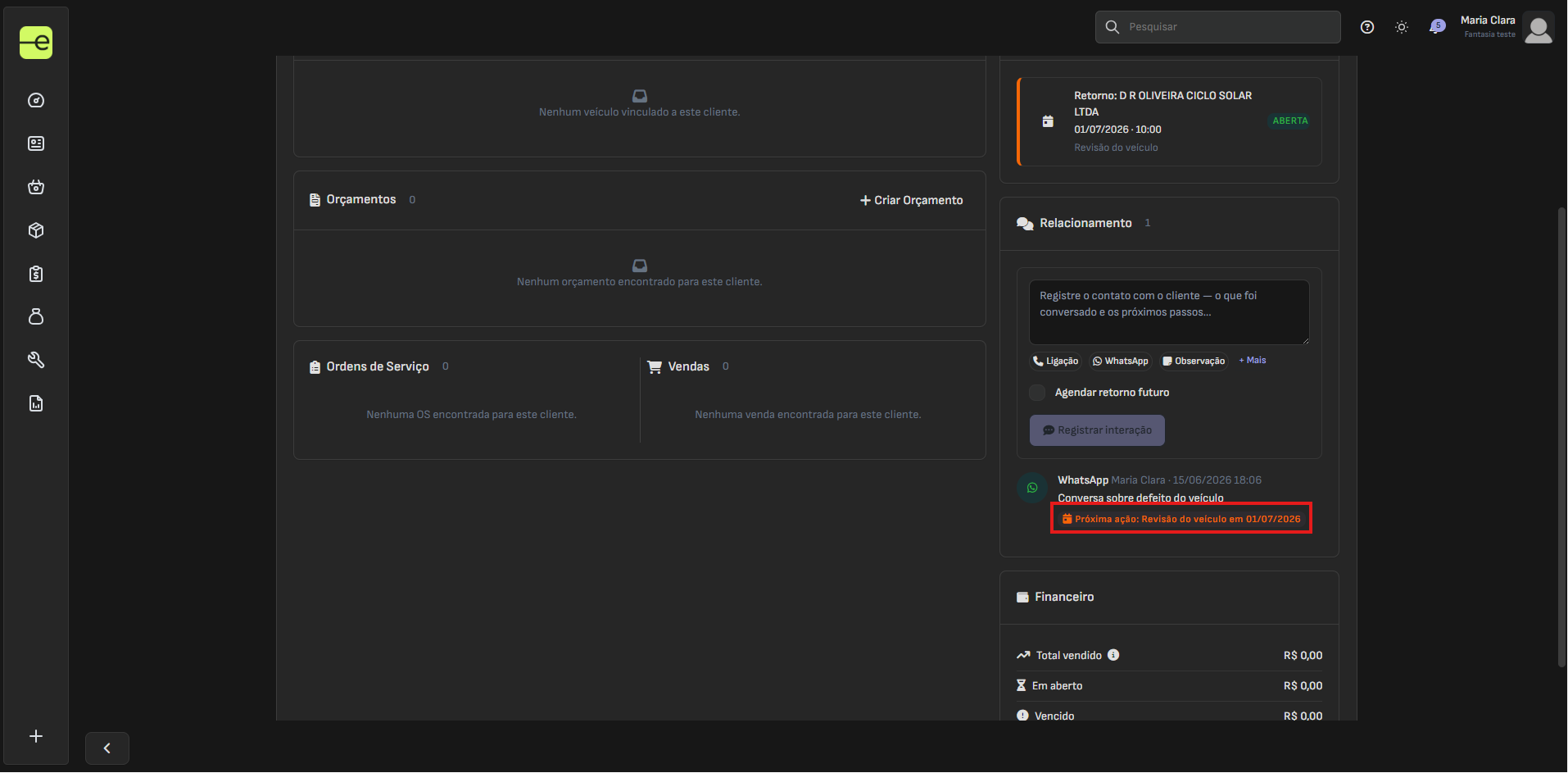The height and width of the screenshot is (773, 1568).
Task: Focus the Registre o contato textarea
Action: tap(1169, 312)
